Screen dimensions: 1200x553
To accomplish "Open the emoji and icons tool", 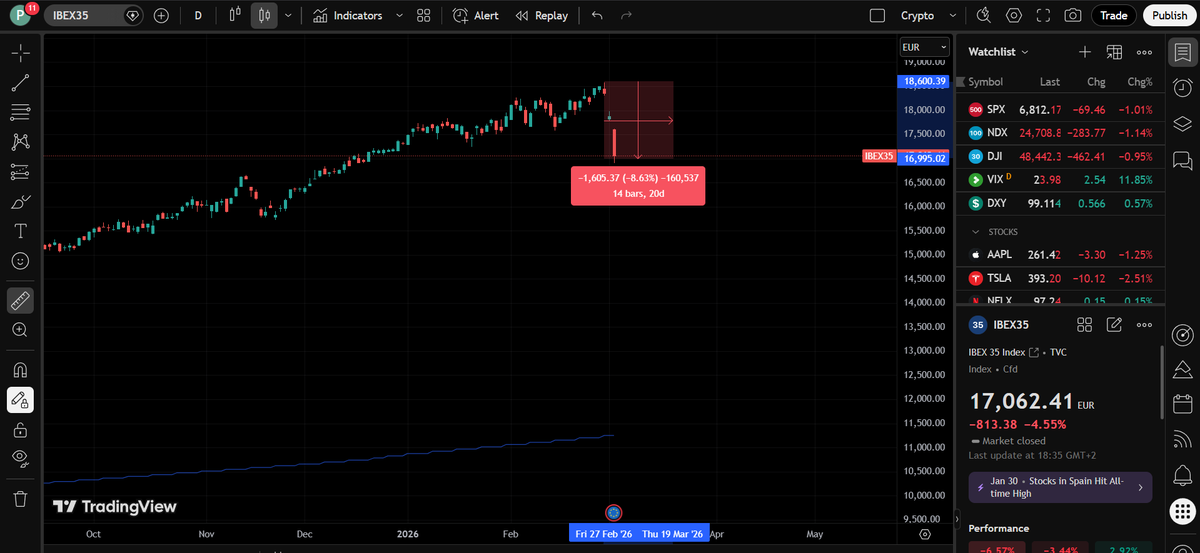I will pos(20,260).
